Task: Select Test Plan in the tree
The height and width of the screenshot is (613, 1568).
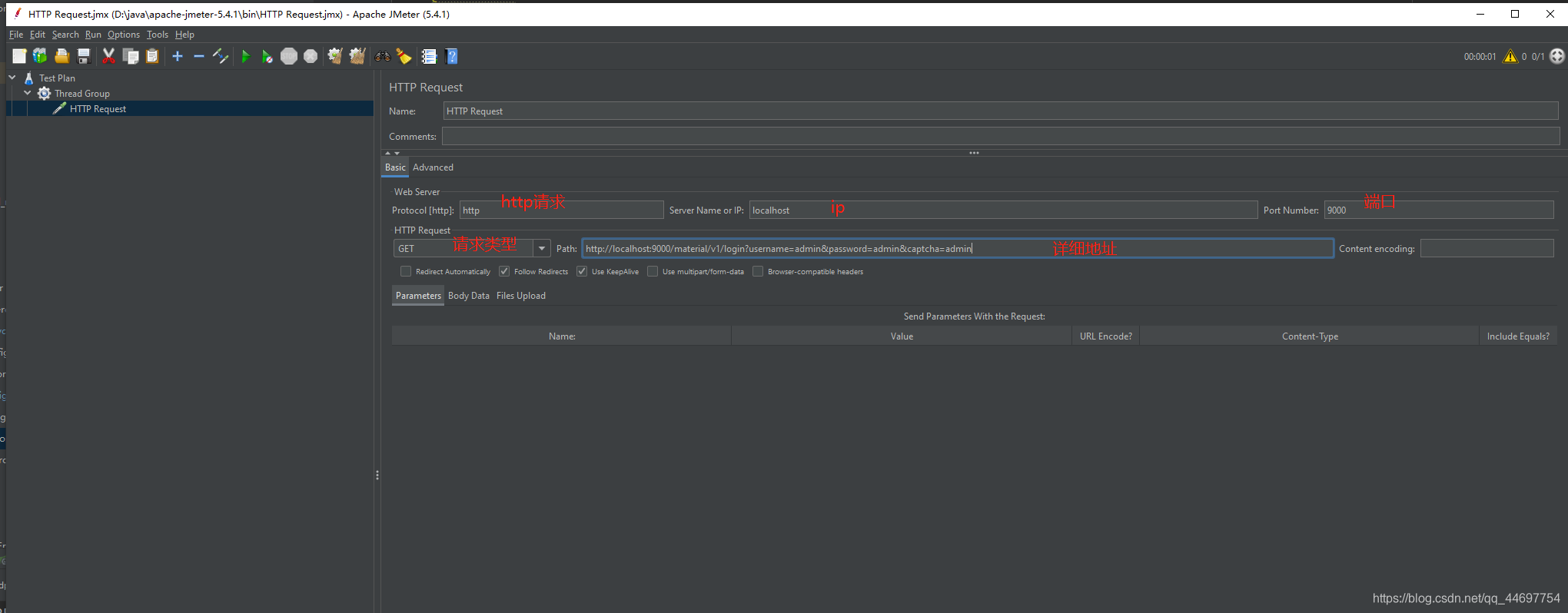Action: click(x=58, y=78)
